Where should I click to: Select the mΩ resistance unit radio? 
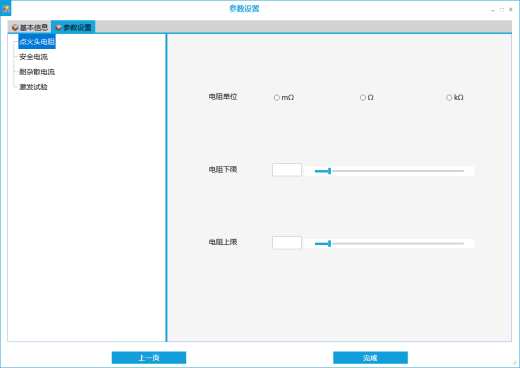click(x=284, y=98)
